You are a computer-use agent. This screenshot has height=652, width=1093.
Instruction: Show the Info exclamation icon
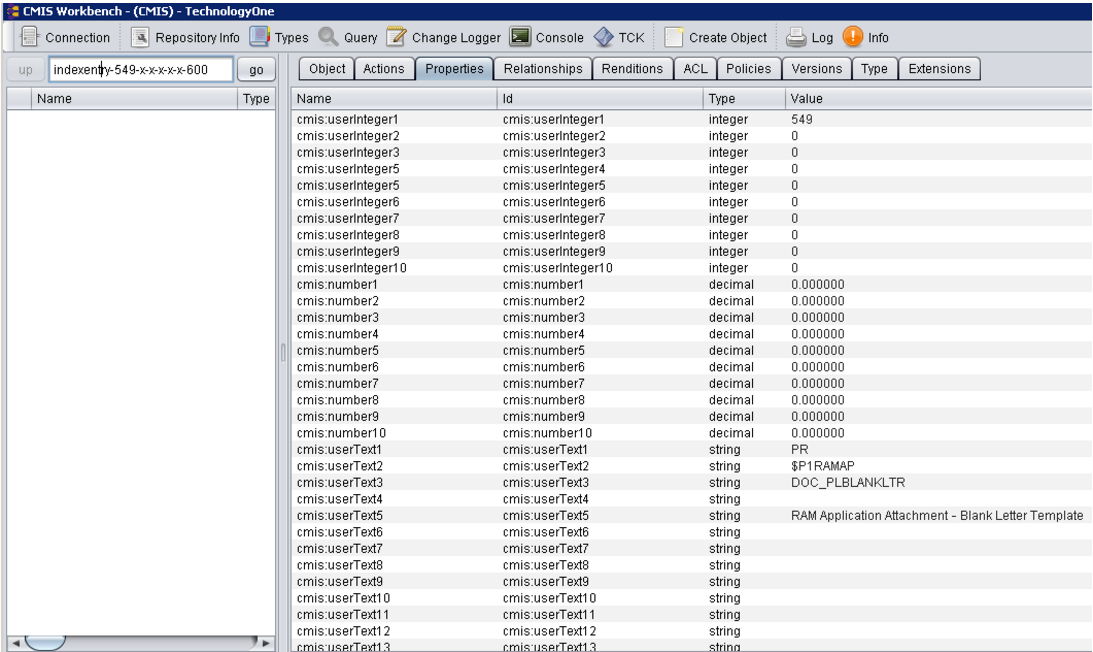(853, 37)
